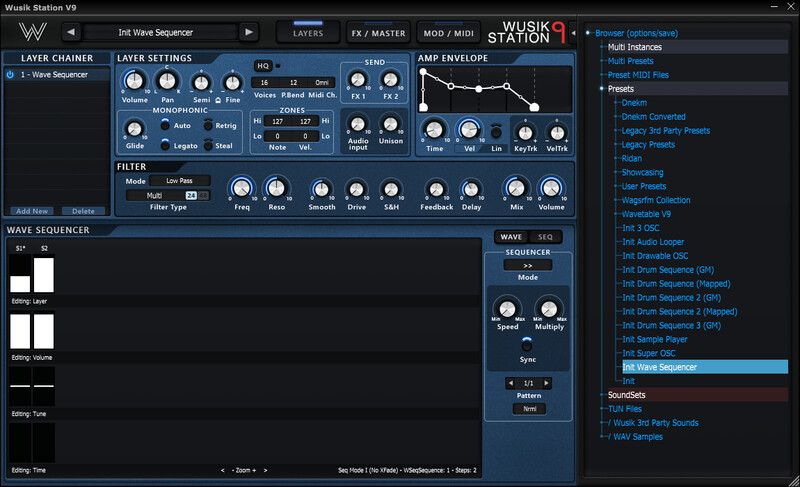Click the sequencer Speed knob
The image size is (800, 487).
pyautogui.click(x=507, y=309)
